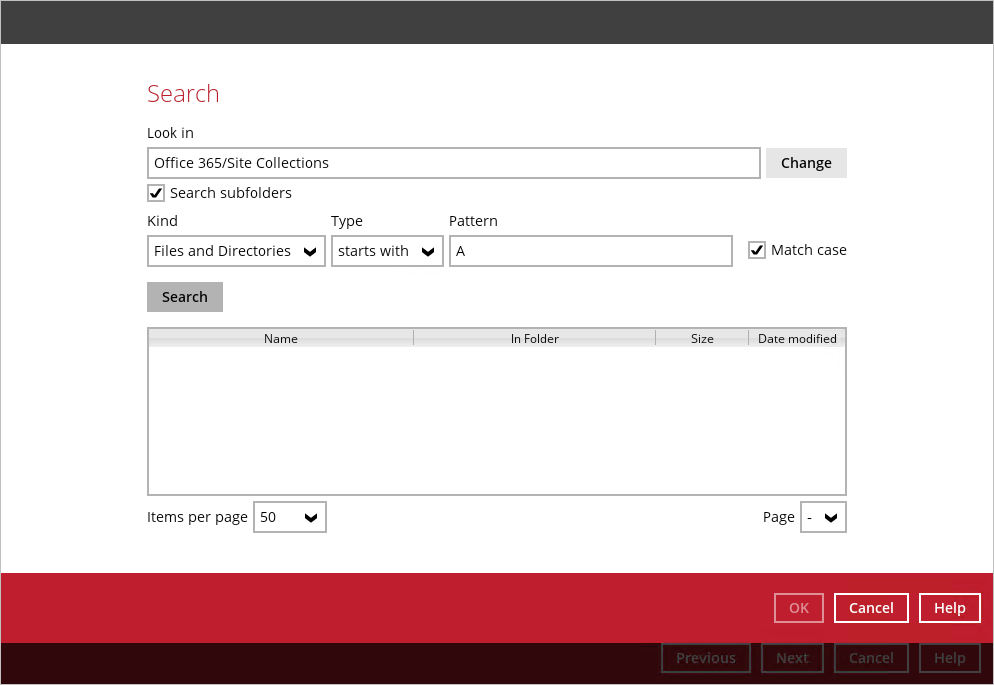The width and height of the screenshot is (994, 685).
Task: Click the dimmed Next button
Action: pyautogui.click(x=792, y=658)
